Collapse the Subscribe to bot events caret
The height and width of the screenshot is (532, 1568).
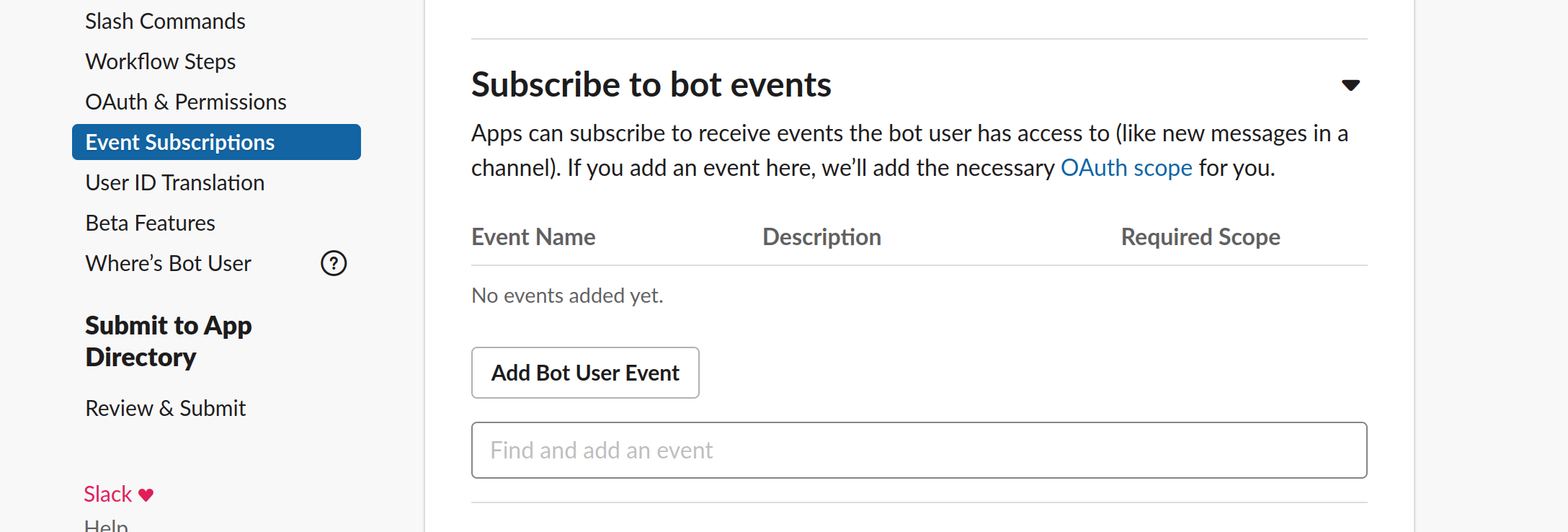1350,85
